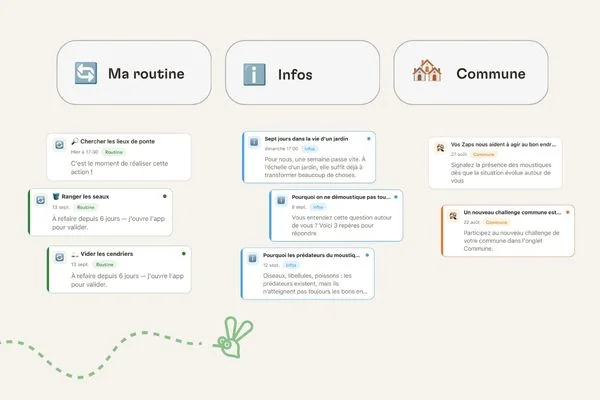This screenshot has height=400, width=600.
Task: Click the routine icon on 'Ranger les seaux'
Action: coord(41,200)
